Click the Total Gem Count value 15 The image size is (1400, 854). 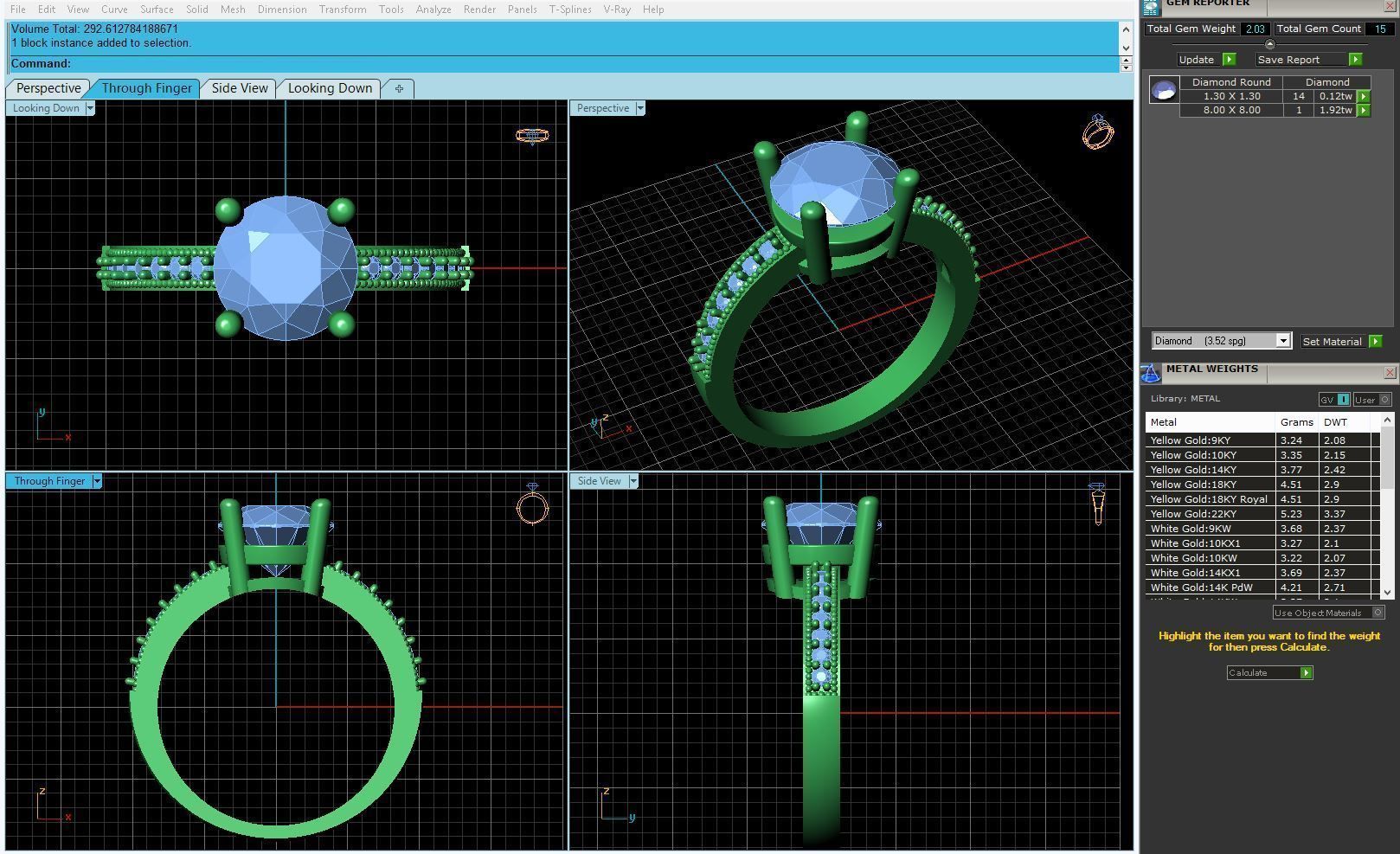[x=1380, y=29]
